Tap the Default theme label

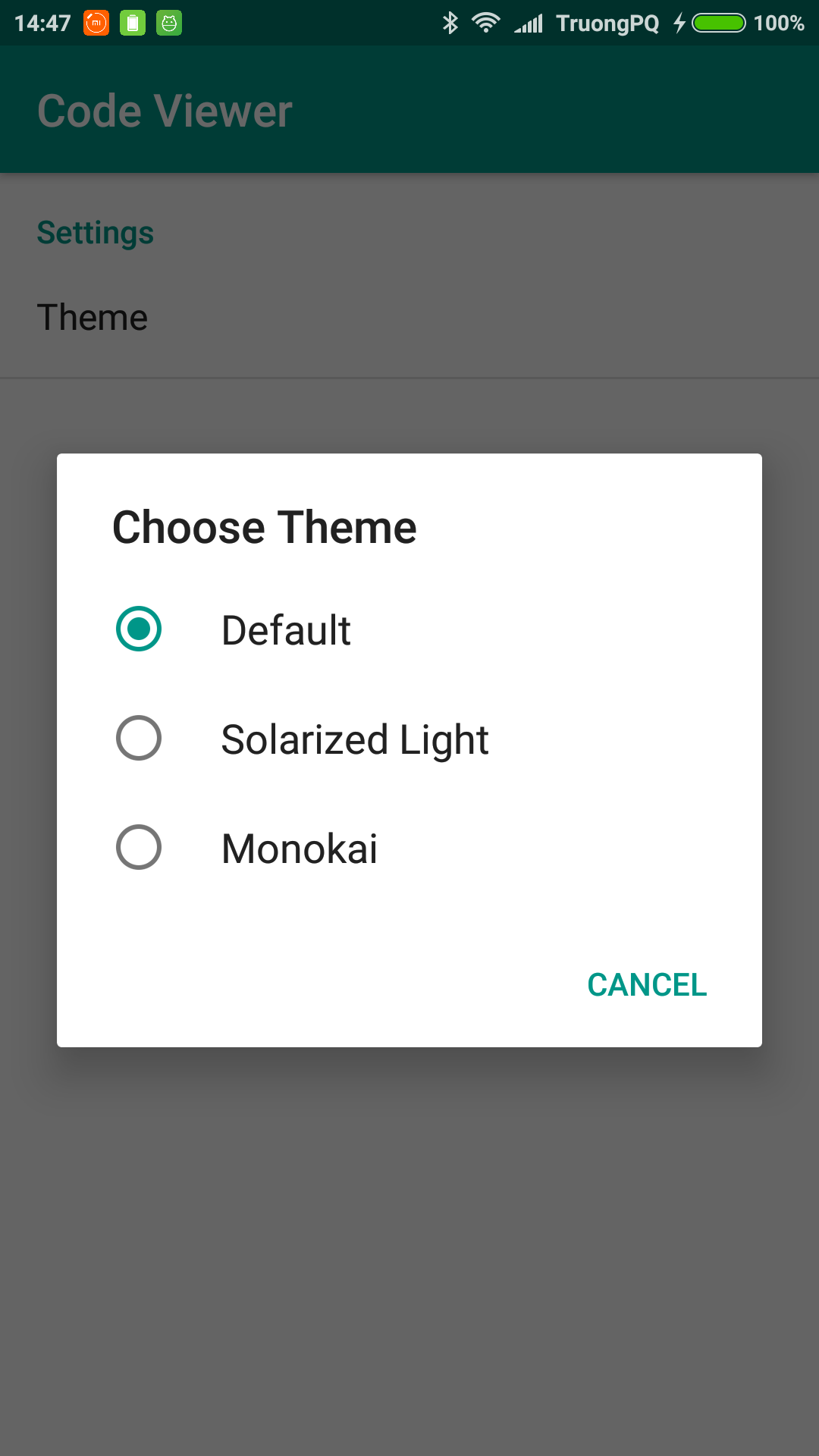(x=286, y=630)
